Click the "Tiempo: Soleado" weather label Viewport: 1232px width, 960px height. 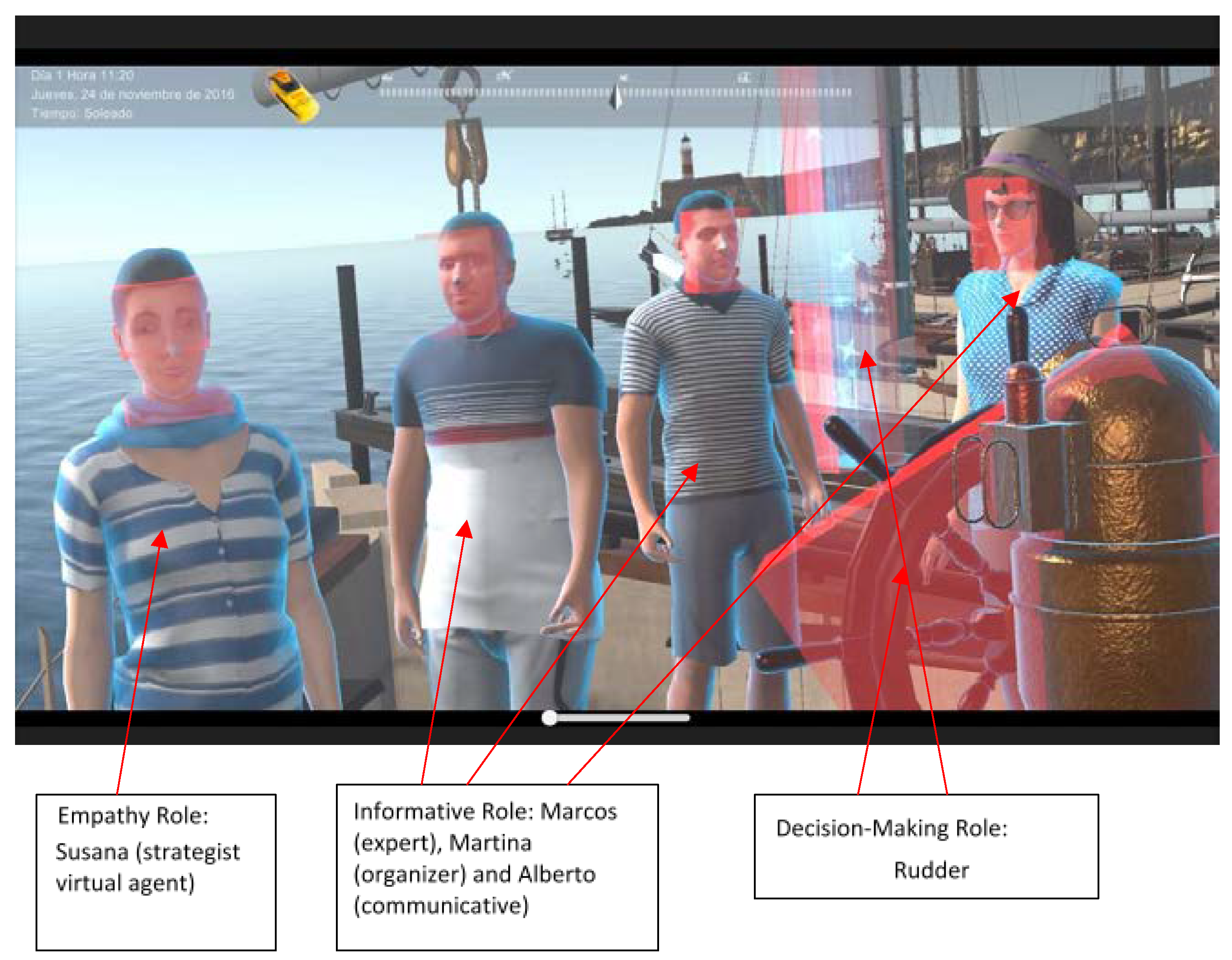[x=82, y=113]
